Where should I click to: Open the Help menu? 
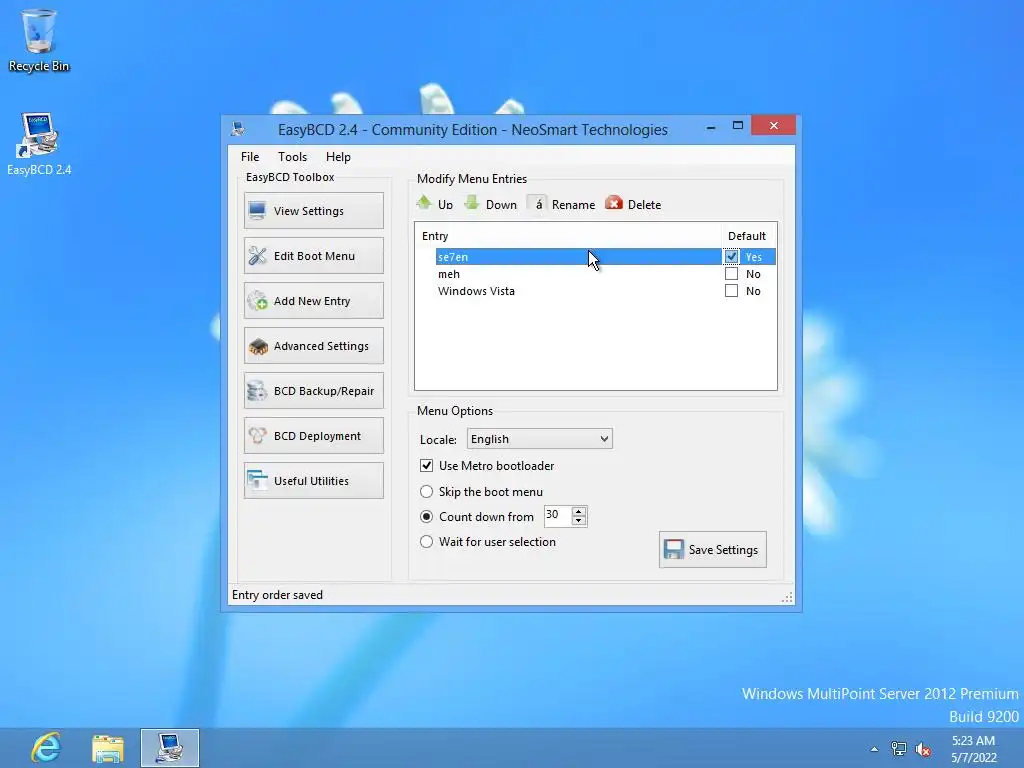click(338, 157)
